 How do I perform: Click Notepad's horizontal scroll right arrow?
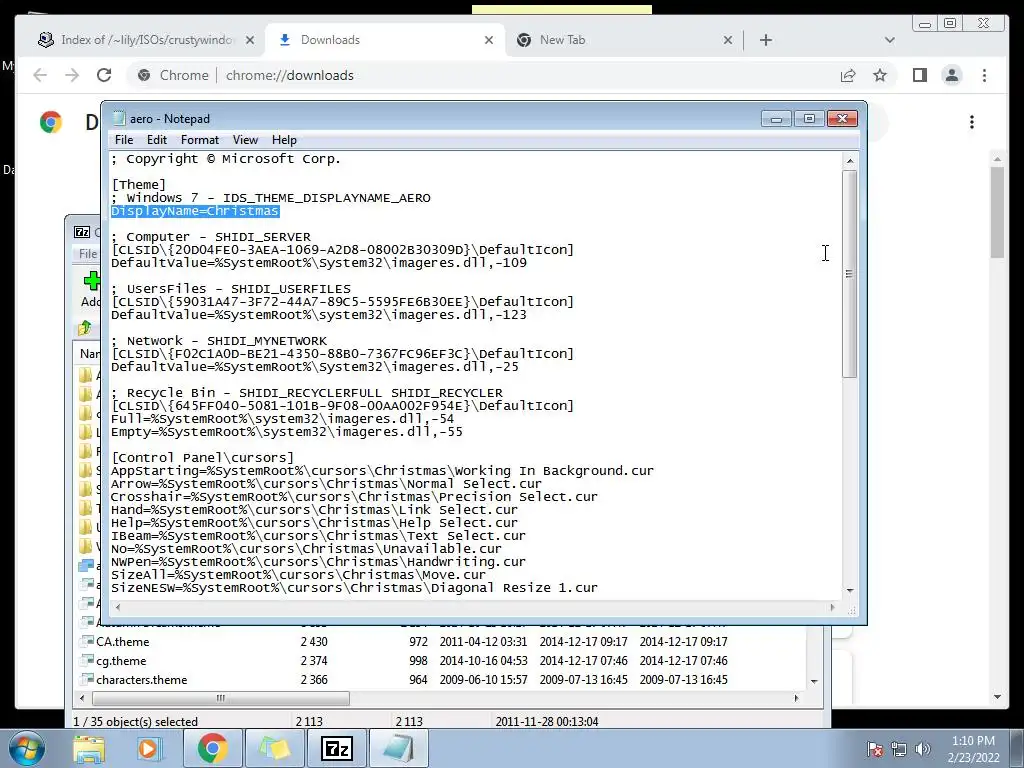[832, 607]
